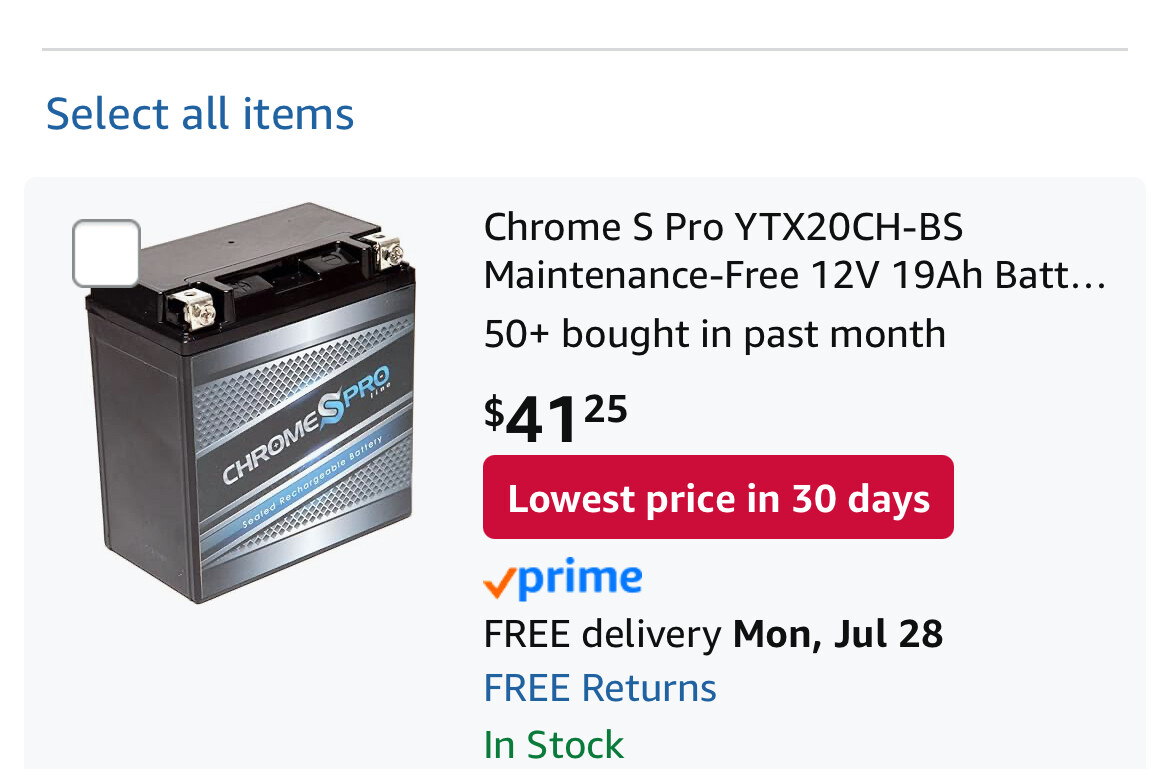Click the green "In Stock" text
The image size is (1170, 769).
point(553,744)
